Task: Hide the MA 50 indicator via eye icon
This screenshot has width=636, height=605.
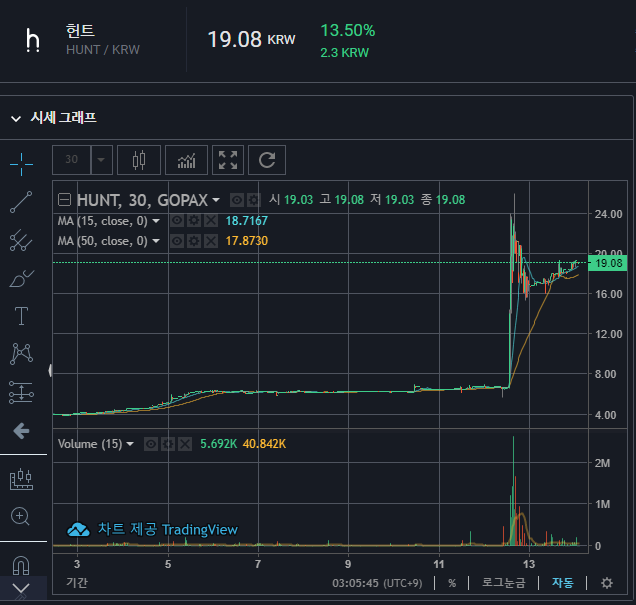Action: 177,241
